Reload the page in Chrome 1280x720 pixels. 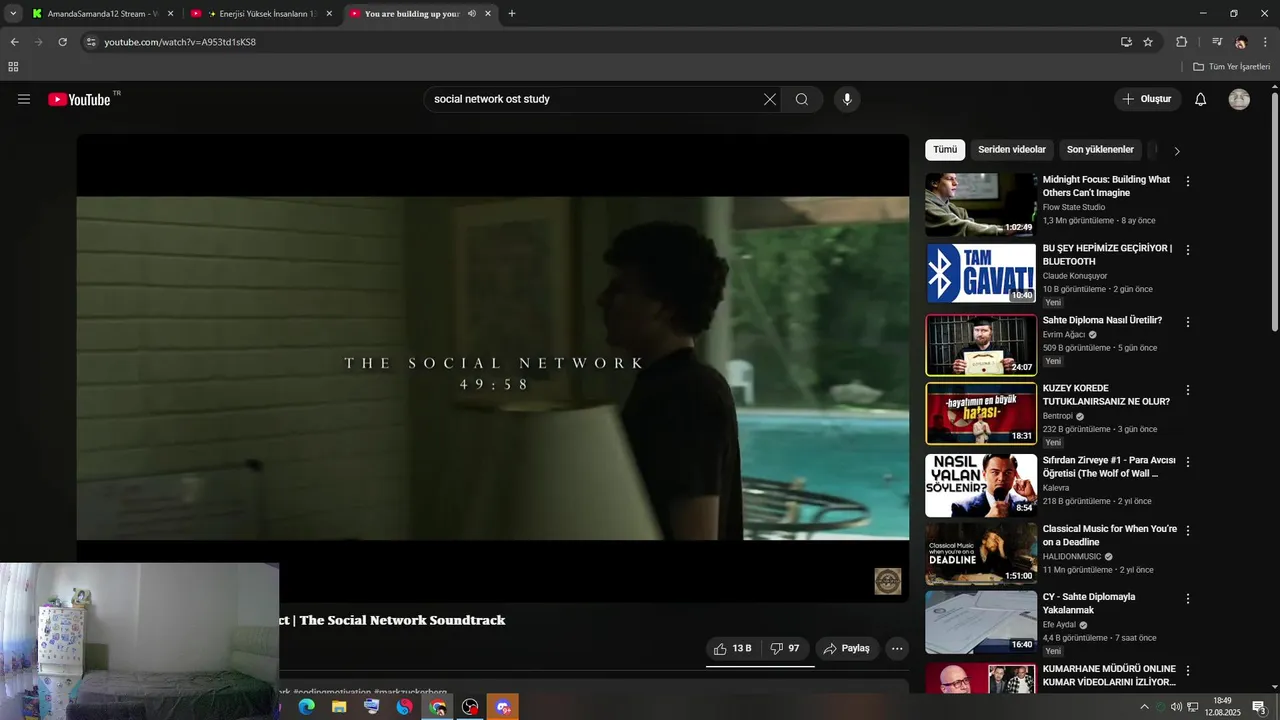(x=62, y=42)
